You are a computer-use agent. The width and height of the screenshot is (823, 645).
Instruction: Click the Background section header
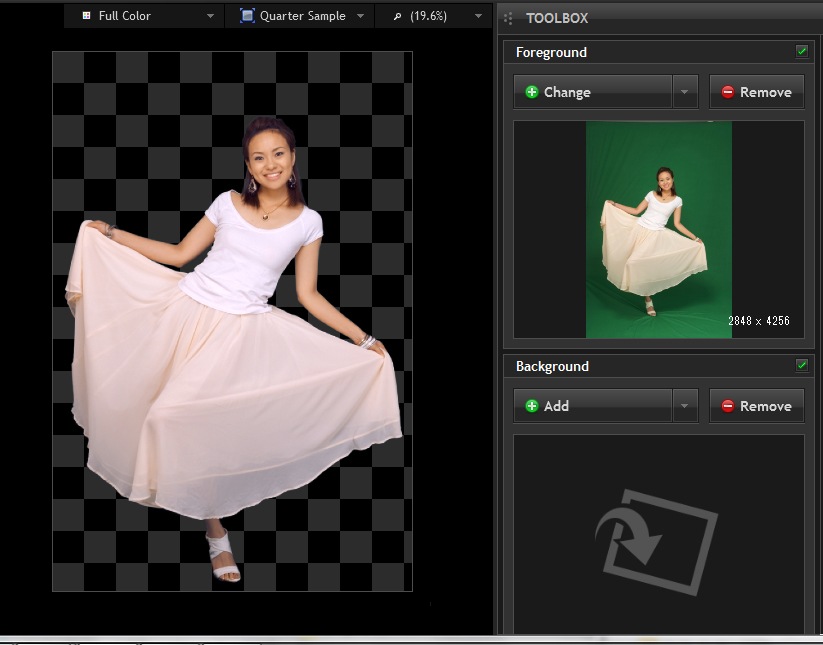(x=552, y=366)
